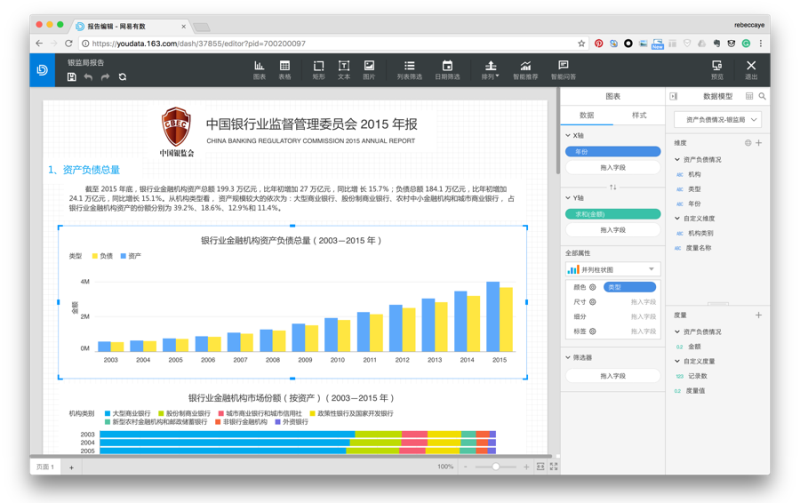800x503 pixels.
Task: Fit the canvas to the window
Action: (x=540, y=467)
